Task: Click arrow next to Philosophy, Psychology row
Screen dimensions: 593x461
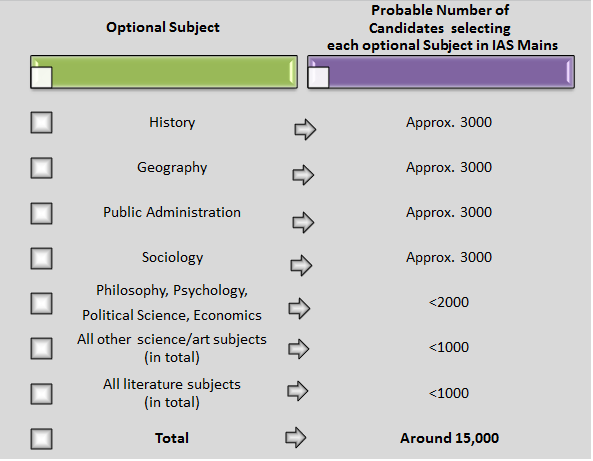Action: (x=299, y=309)
